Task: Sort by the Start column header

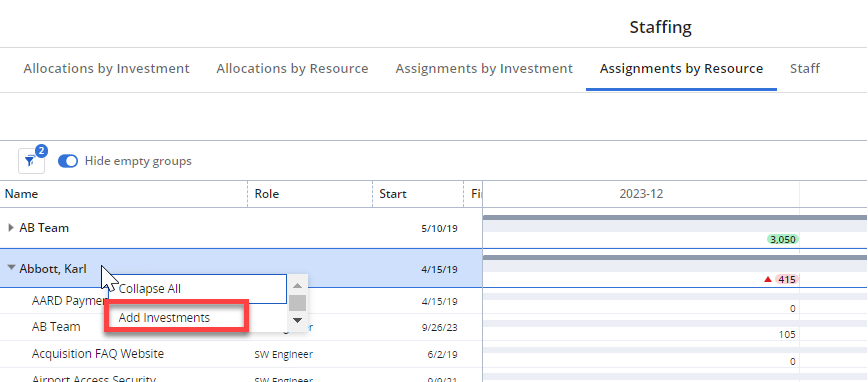Action: (393, 194)
